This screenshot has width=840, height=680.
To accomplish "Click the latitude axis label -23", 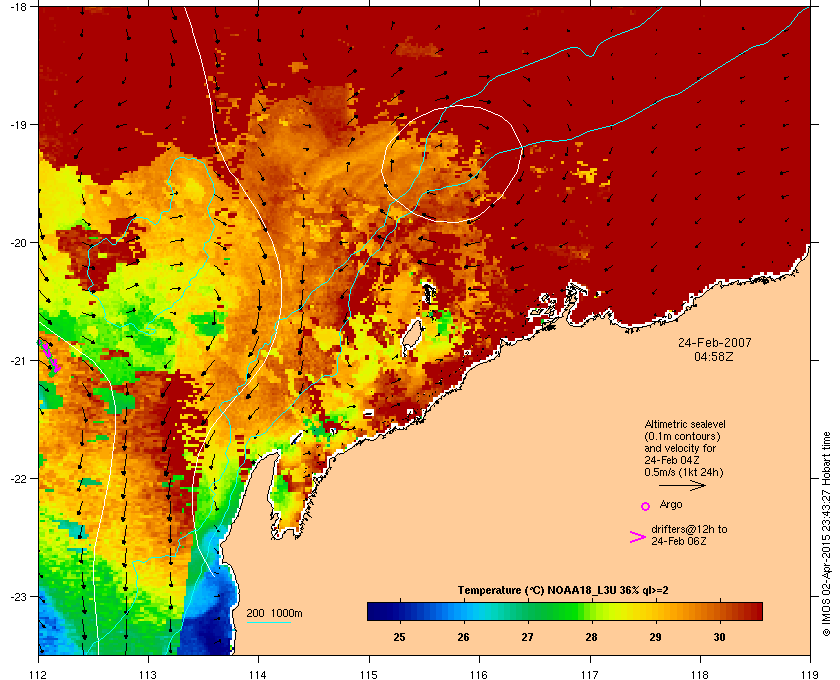I will point(19,596).
